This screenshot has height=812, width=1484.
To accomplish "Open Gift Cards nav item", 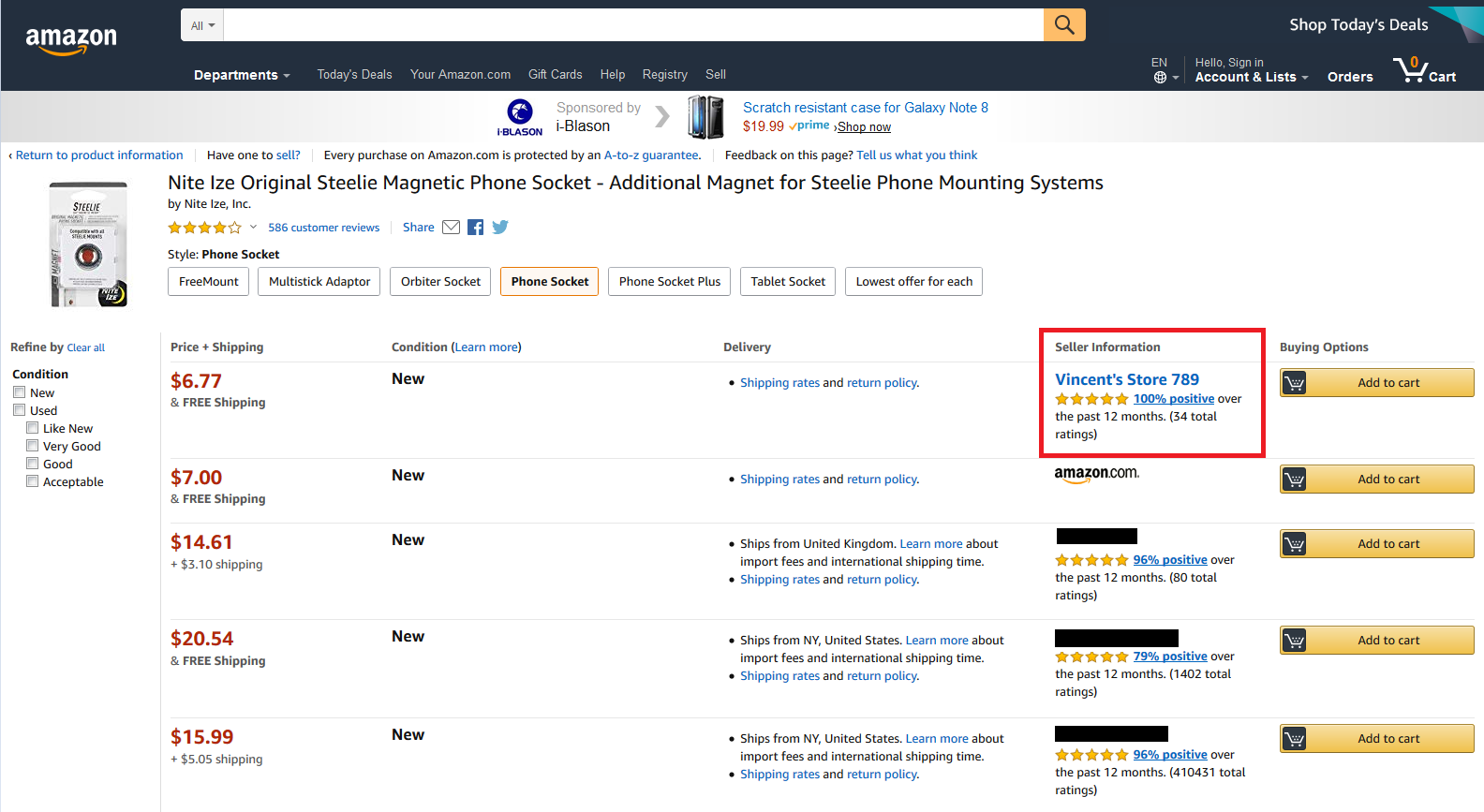I will coord(555,75).
